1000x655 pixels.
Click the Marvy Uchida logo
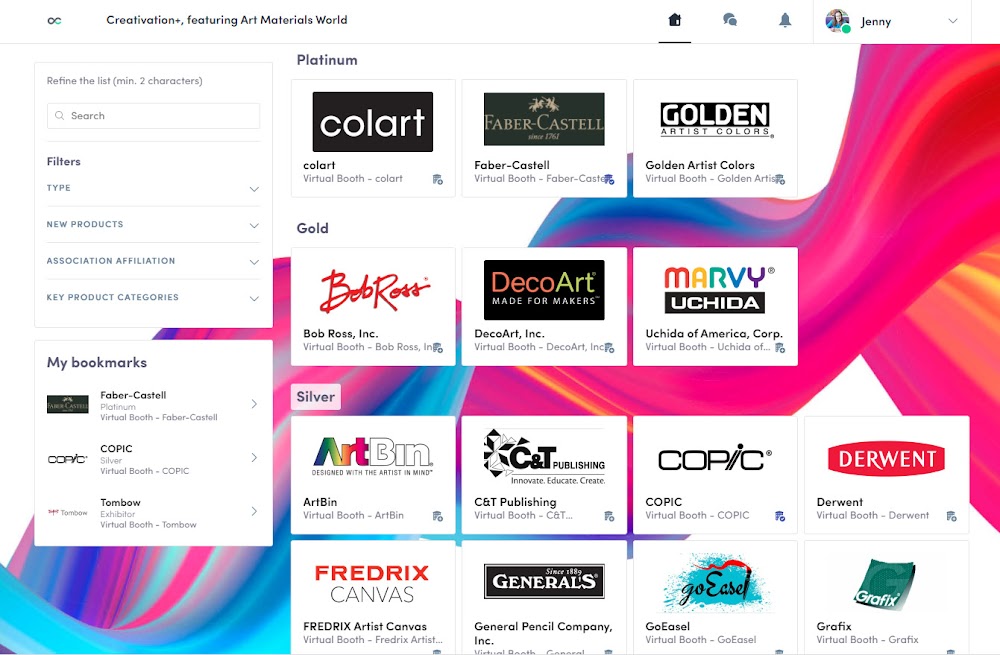(717, 290)
